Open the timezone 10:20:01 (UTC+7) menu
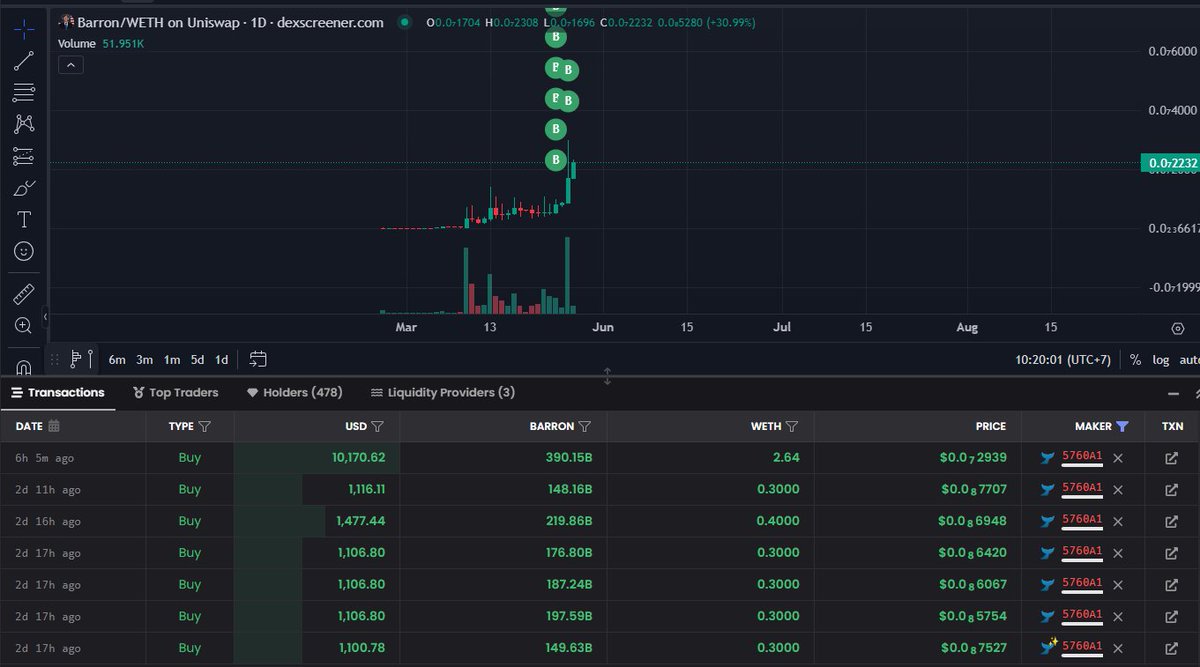This screenshot has width=1200, height=667. (1063, 360)
